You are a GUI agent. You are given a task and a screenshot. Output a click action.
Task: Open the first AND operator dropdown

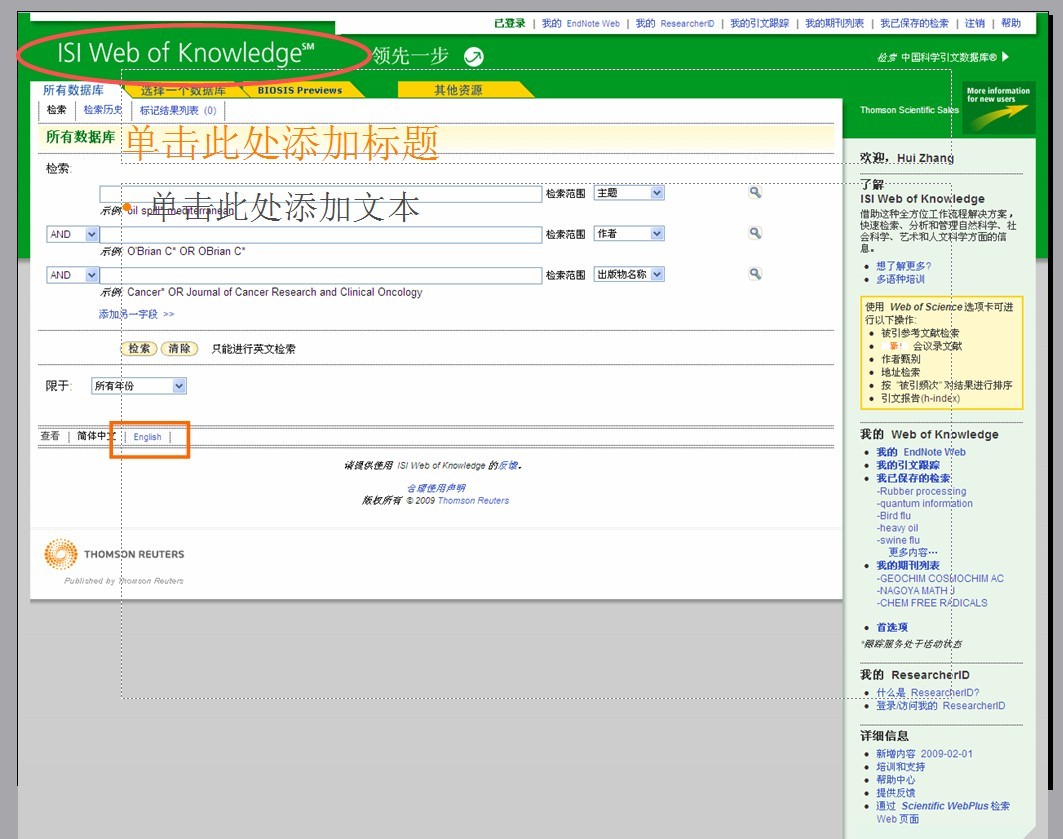[73, 234]
